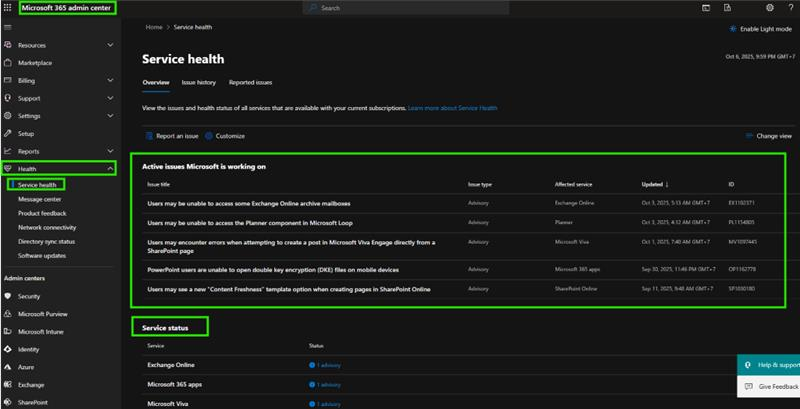
Task: Go to Home breadcrumb
Action: click(x=154, y=28)
